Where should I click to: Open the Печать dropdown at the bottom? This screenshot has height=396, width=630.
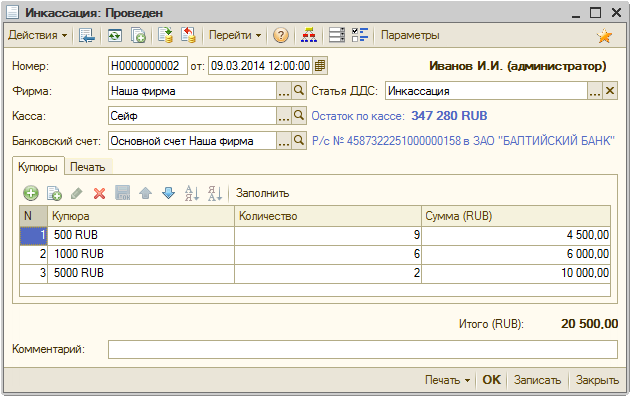point(447,380)
